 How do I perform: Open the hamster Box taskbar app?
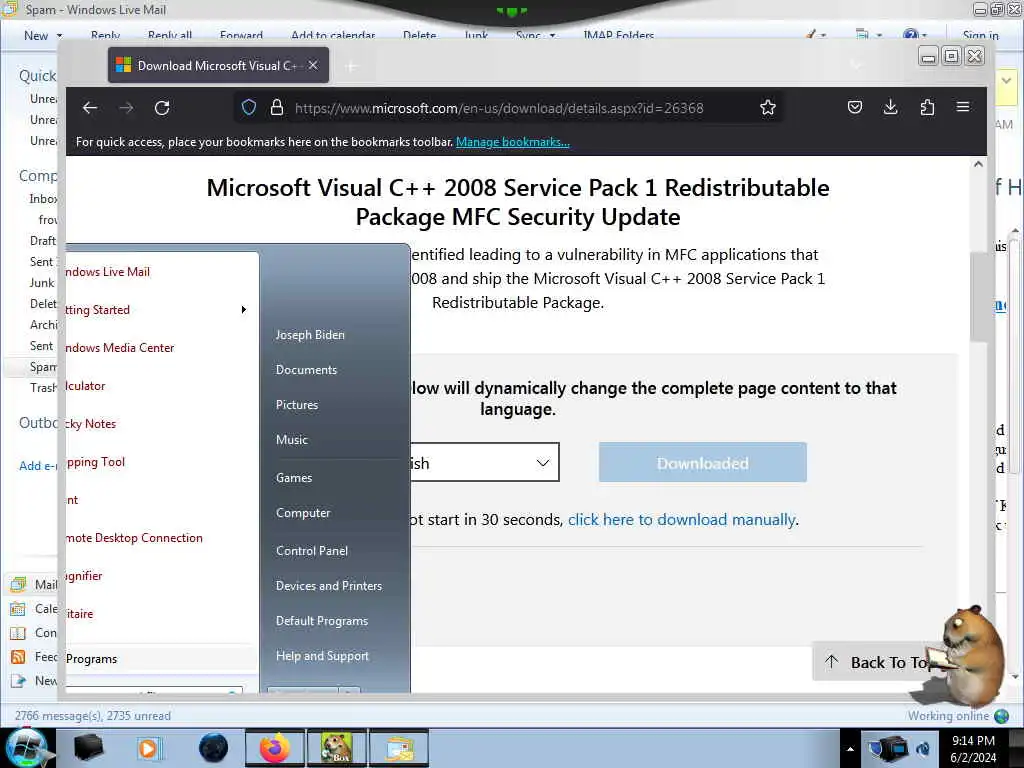[337, 748]
